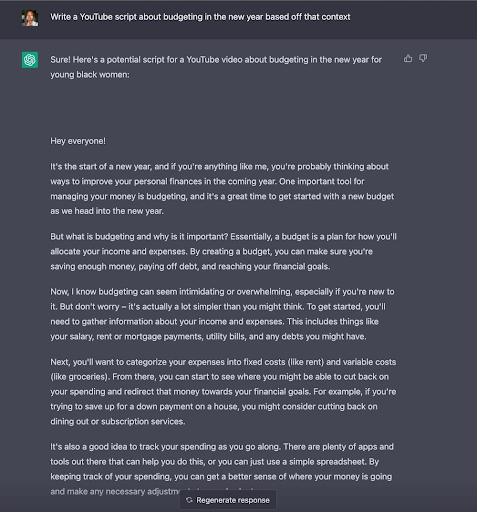The height and width of the screenshot is (512, 477).
Task: Click paragraph starting "Now, I know budgeting"
Action: coord(222,314)
